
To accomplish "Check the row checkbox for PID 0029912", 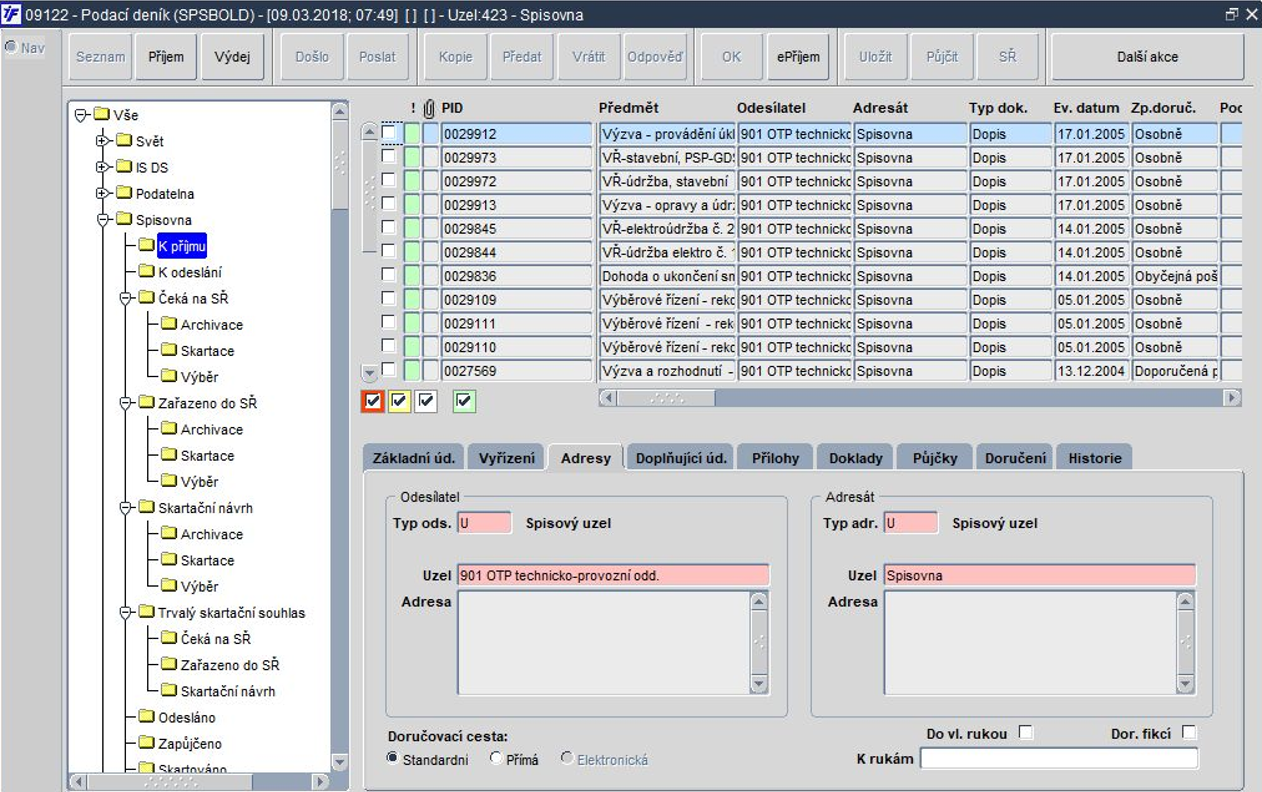I will [x=388, y=132].
